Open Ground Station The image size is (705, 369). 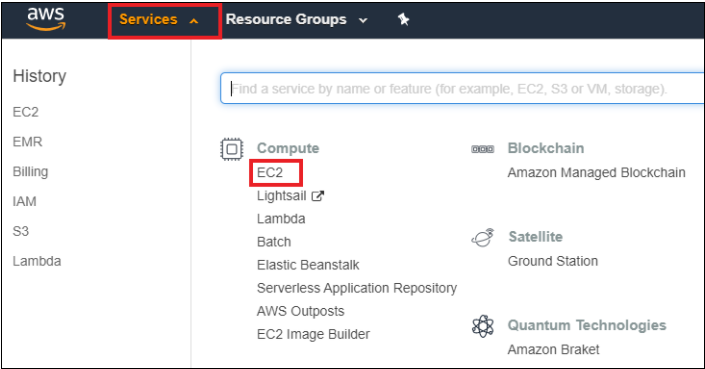(553, 261)
